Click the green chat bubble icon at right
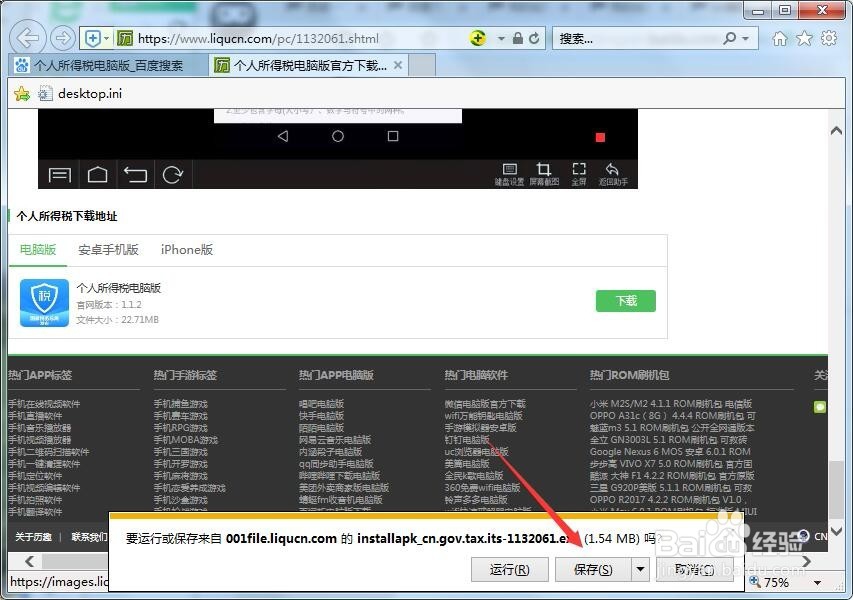Viewport: 853px width, 600px height. pos(820,407)
